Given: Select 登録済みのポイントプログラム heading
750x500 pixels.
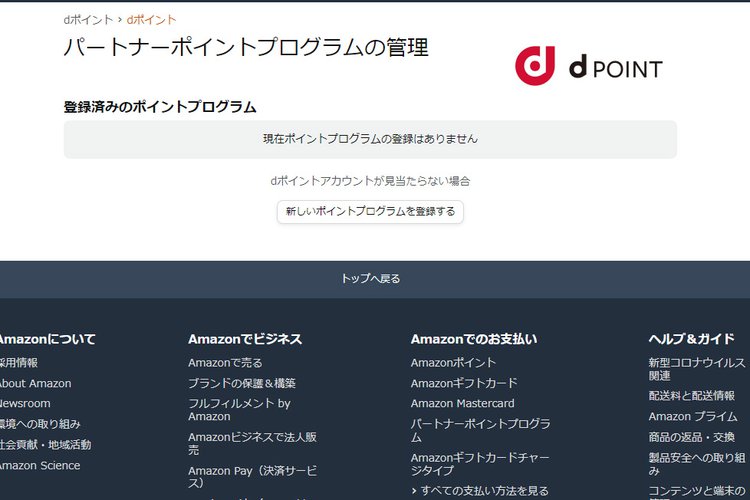Looking at the screenshot, I should point(160,107).
